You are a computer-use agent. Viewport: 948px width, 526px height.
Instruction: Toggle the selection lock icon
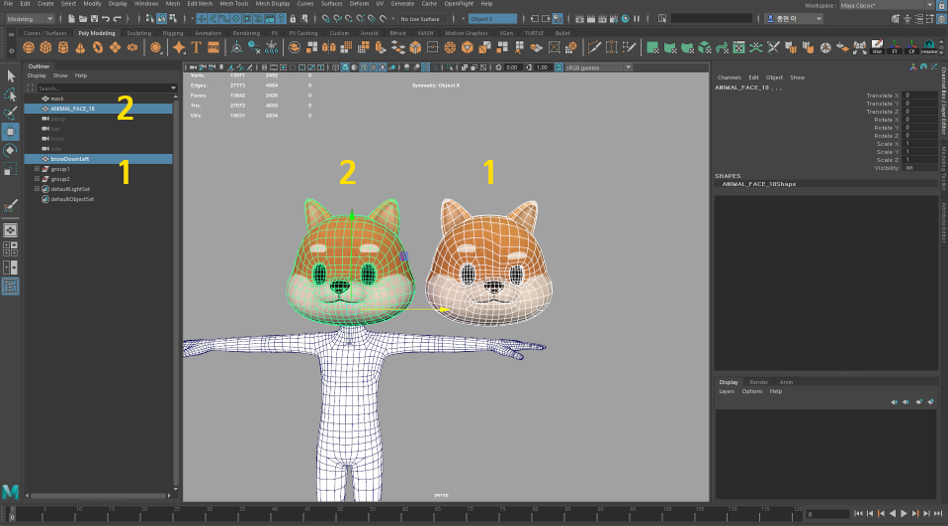tap(293, 19)
